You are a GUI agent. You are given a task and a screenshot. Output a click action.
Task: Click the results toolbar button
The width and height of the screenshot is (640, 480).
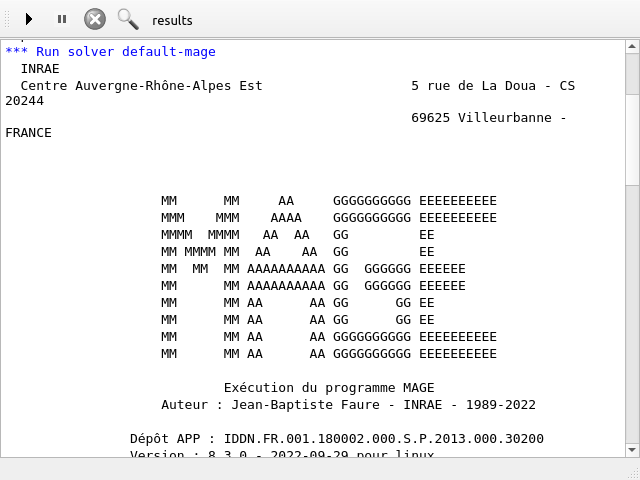tap(172, 20)
